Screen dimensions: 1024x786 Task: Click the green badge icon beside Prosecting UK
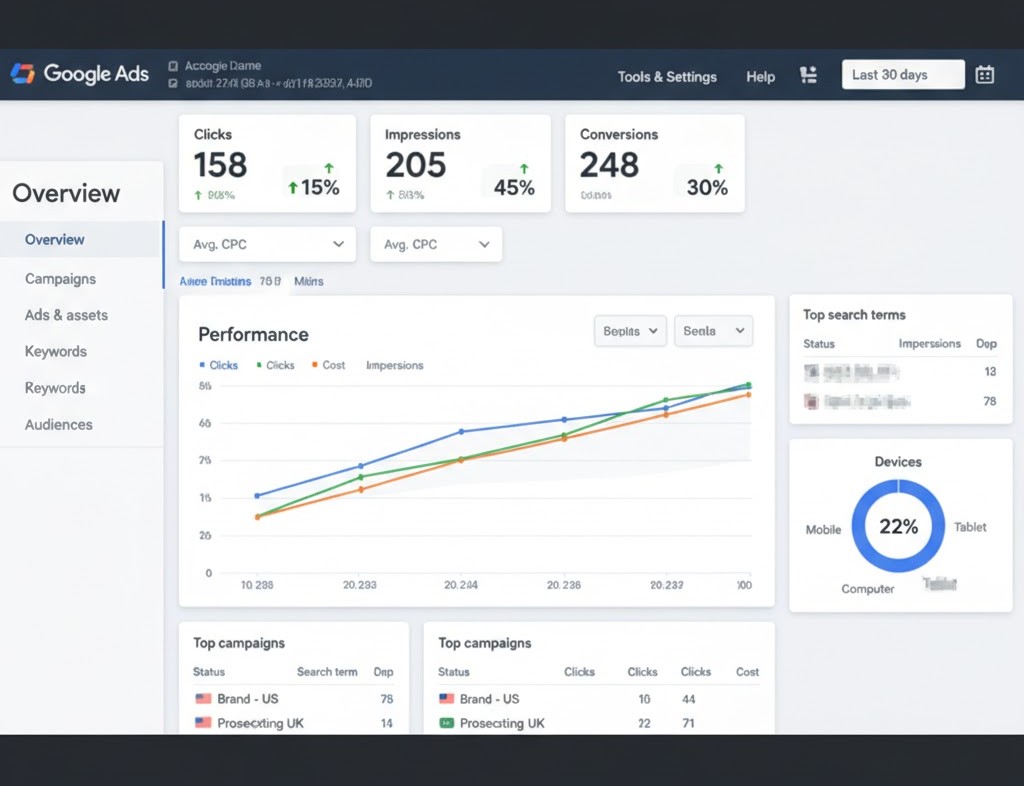[446, 723]
